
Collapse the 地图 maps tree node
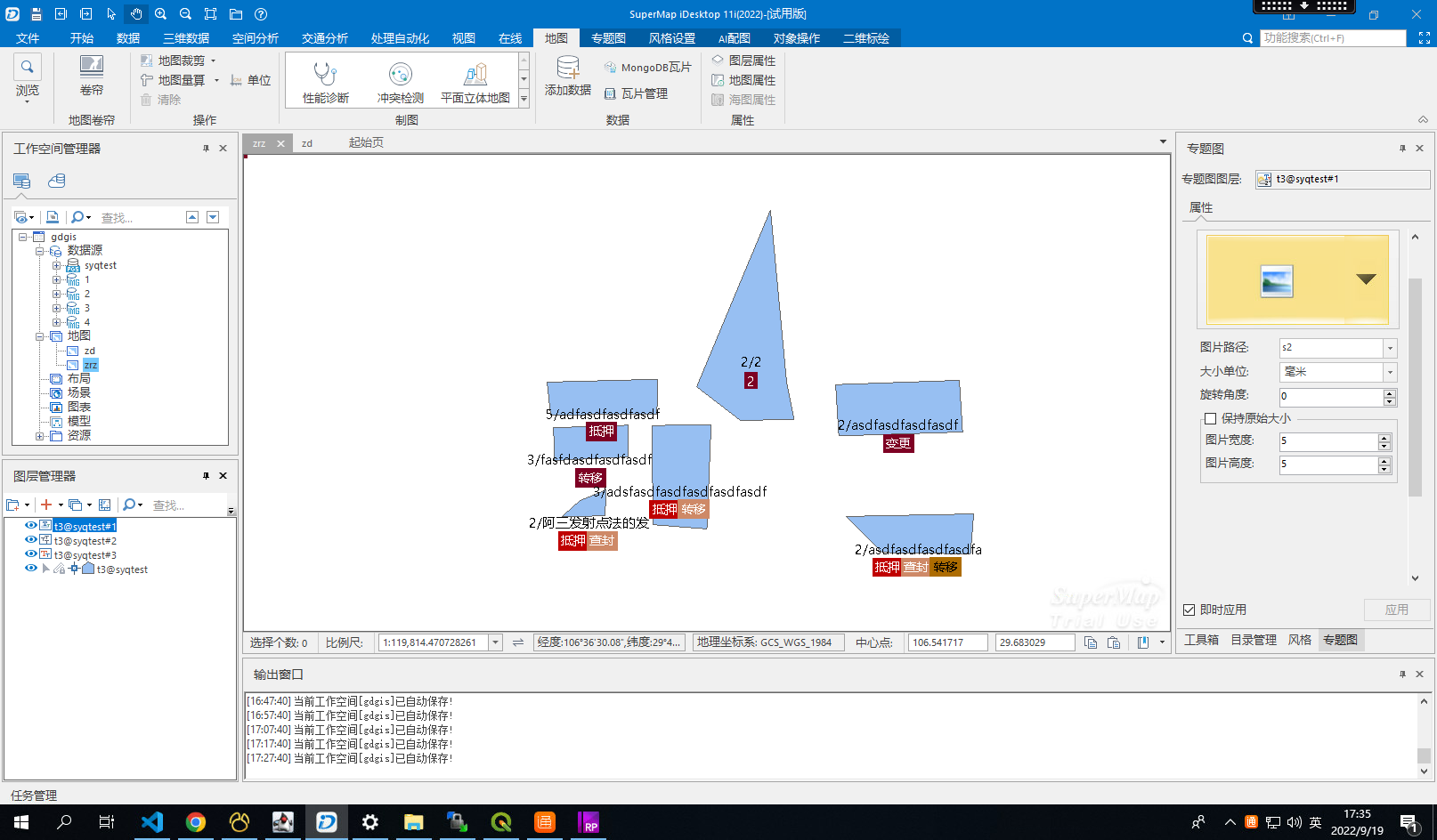tap(39, 336)
